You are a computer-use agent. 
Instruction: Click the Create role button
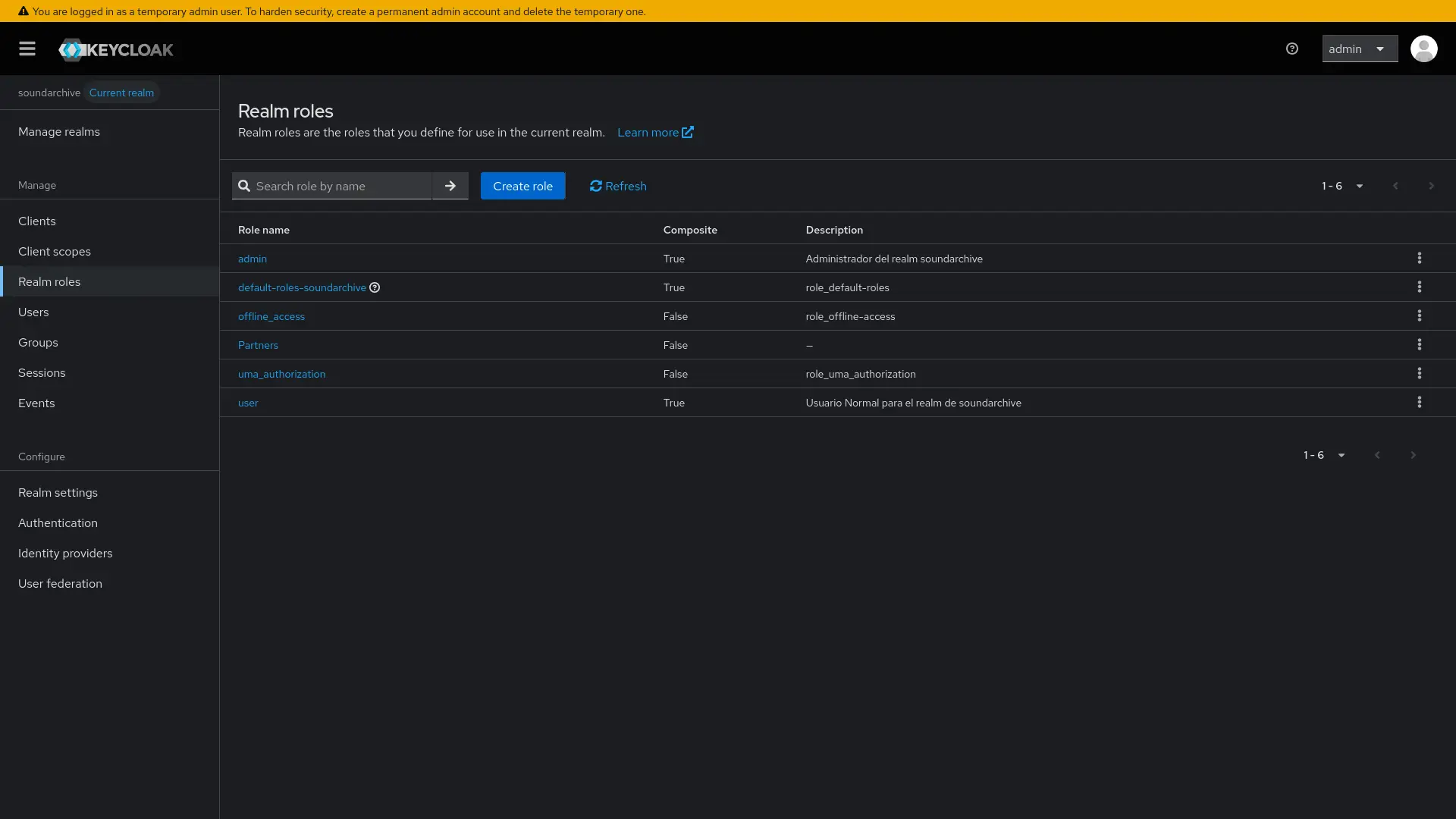click(x=522, y=186)
